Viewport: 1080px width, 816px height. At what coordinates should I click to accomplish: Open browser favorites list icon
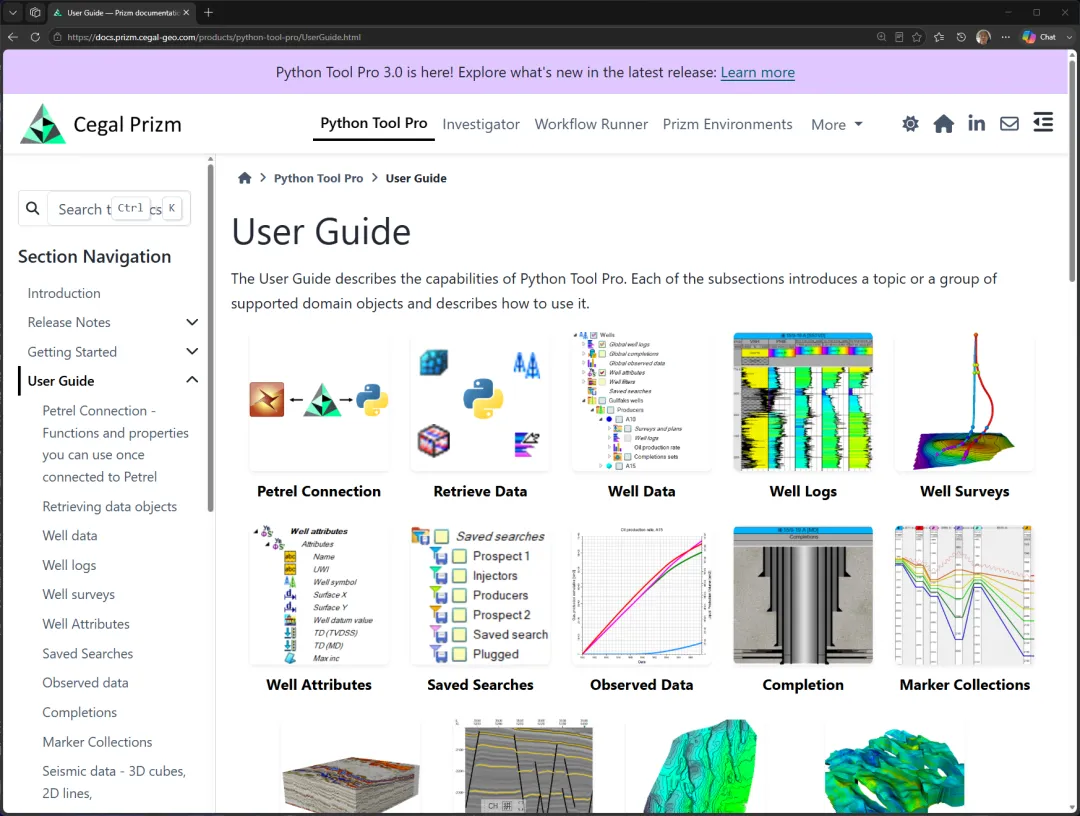click(939, 37)
